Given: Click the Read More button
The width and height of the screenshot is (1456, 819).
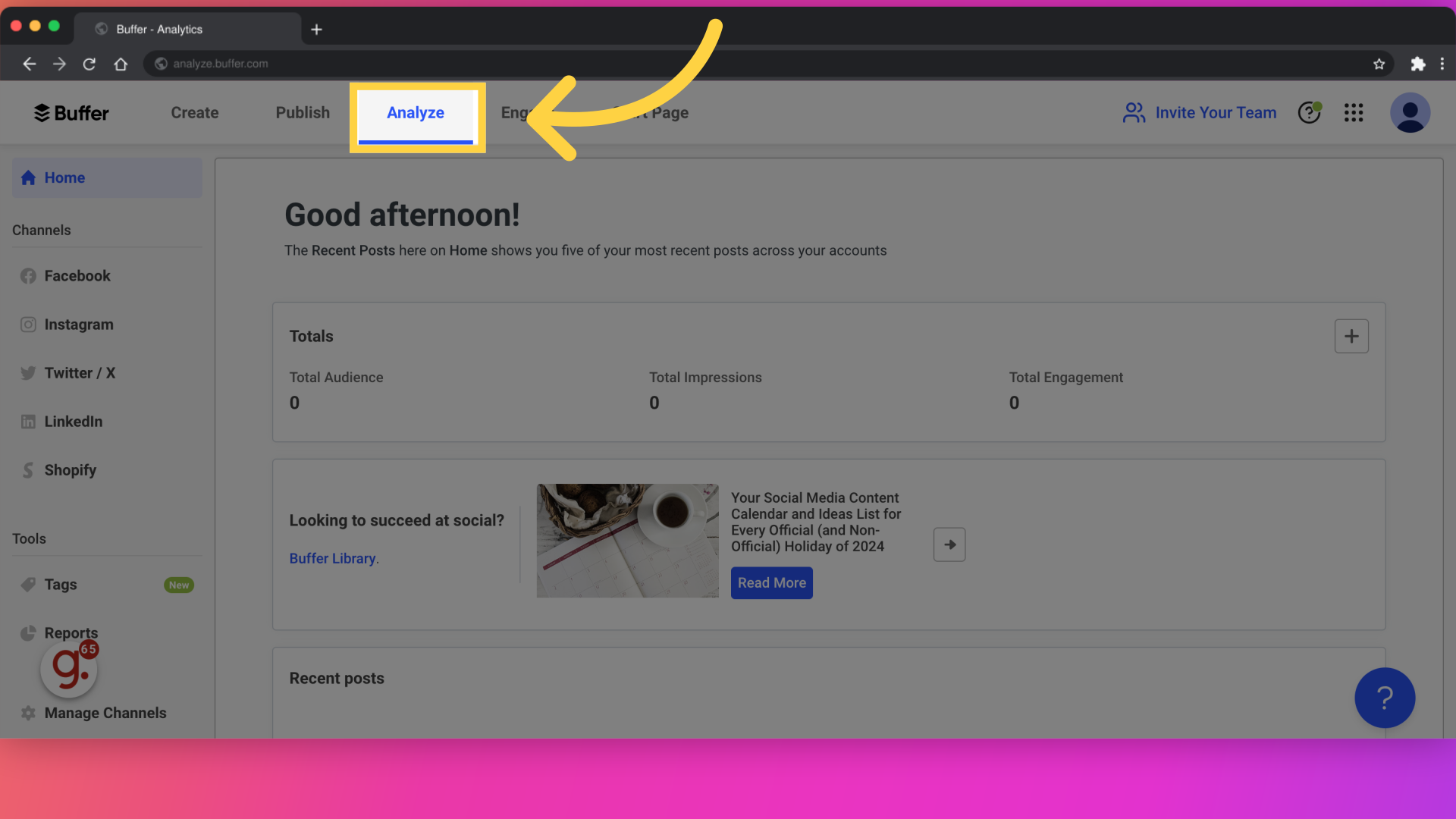Looking at the screenshot, I should (770, 582).
